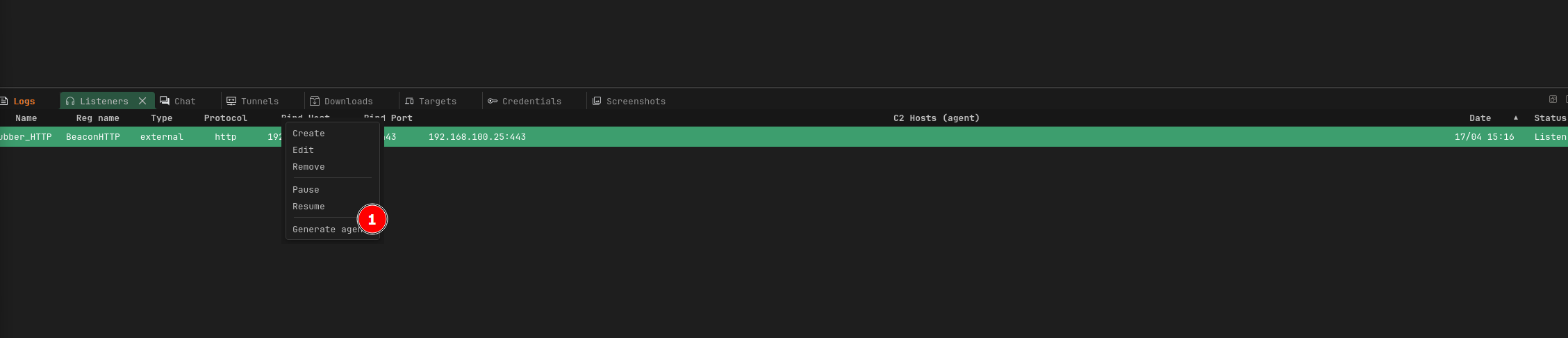Choose Remove in the listener menu
1568x338 pixels.
[308, 167]
